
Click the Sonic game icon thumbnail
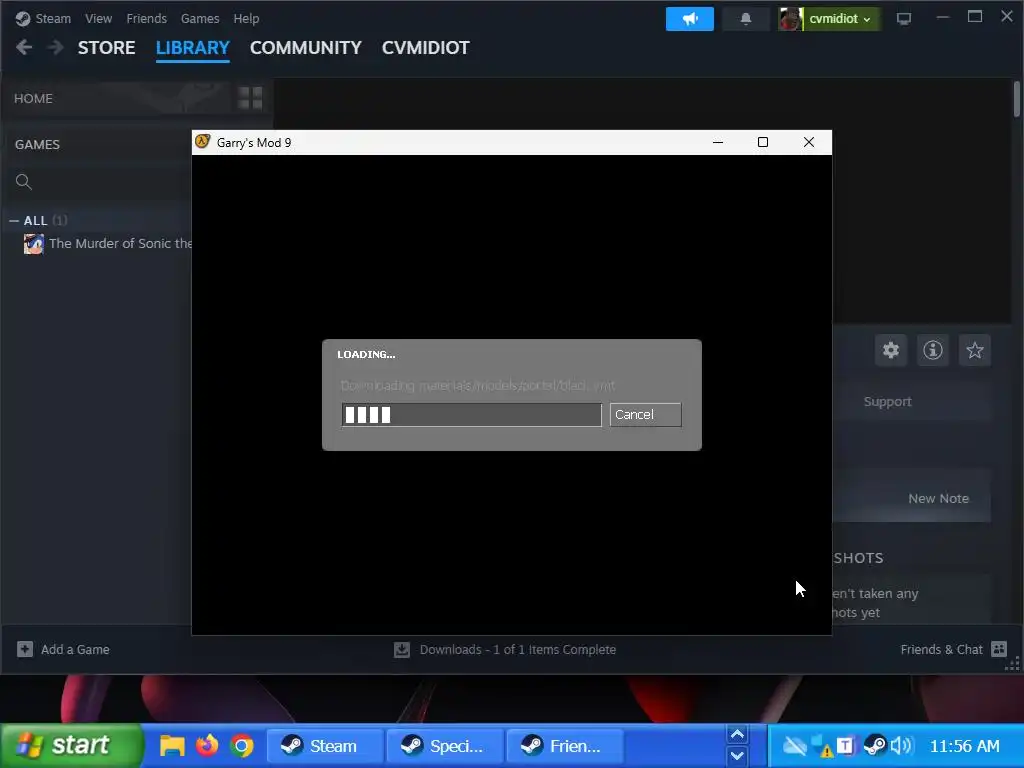click(x=33, y=244)
